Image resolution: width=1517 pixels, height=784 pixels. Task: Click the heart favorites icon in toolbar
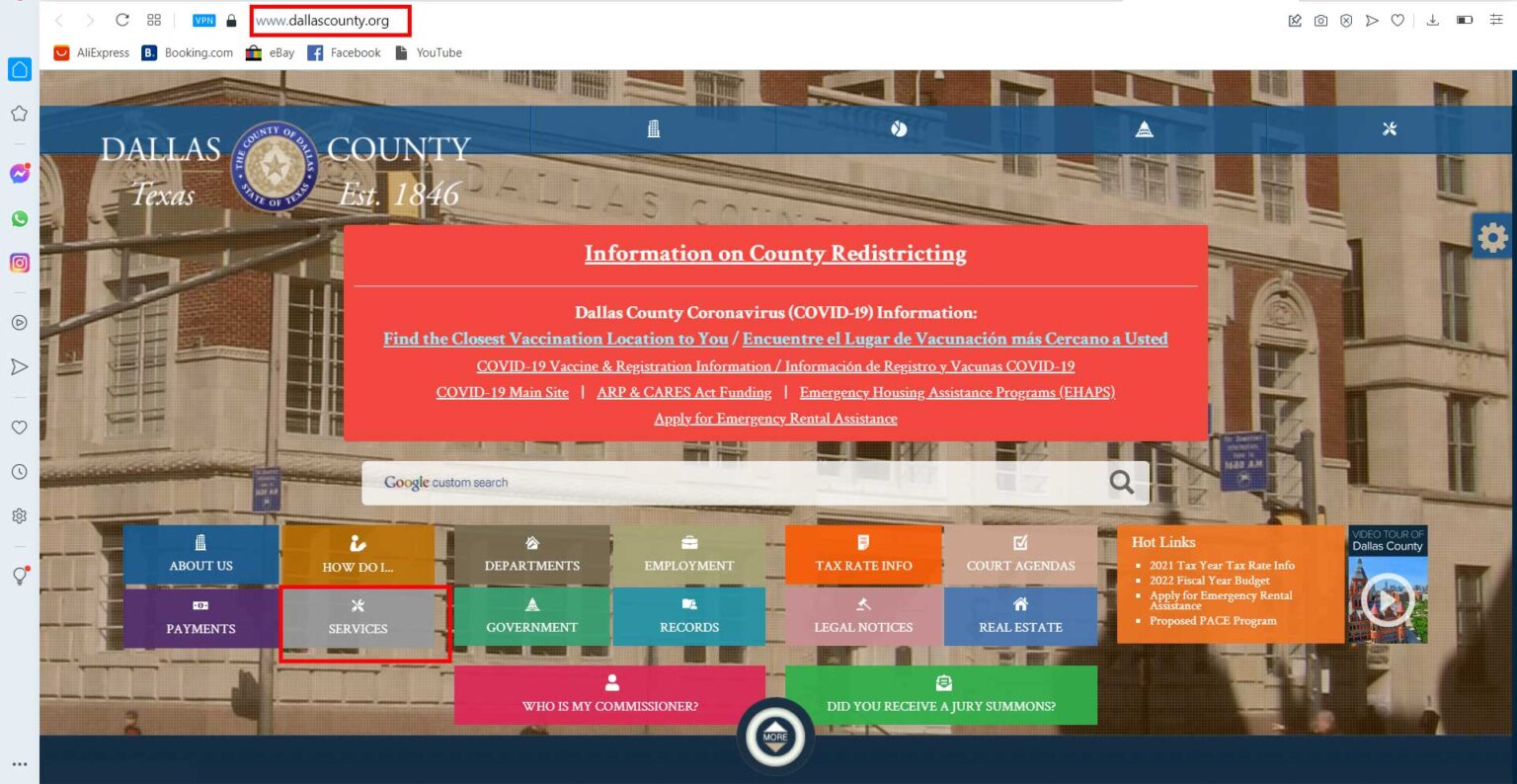tap(1397, 20)
